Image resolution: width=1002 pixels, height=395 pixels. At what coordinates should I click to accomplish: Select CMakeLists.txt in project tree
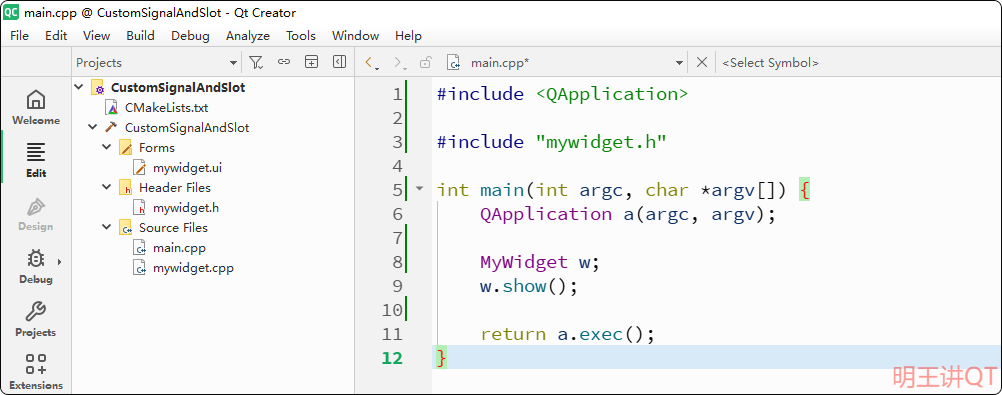click(x=166, y=108)
